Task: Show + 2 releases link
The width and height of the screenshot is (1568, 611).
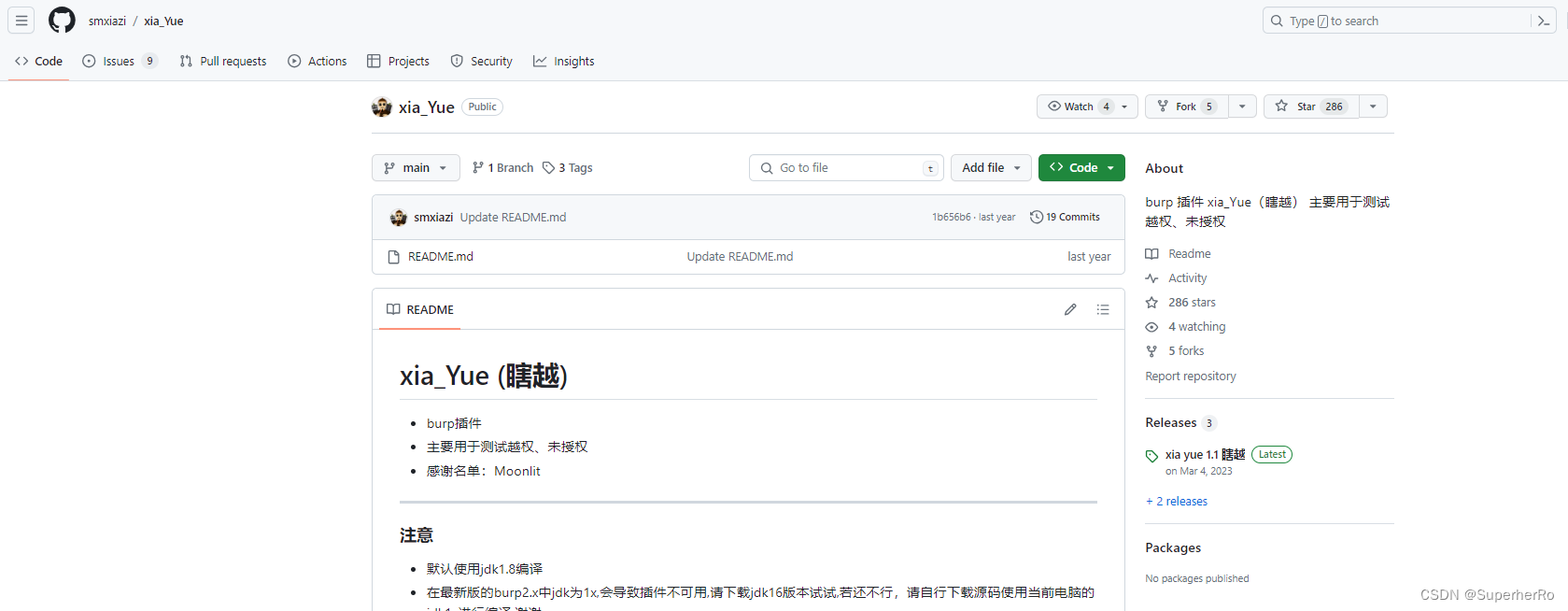Action: click(1177, 502)
